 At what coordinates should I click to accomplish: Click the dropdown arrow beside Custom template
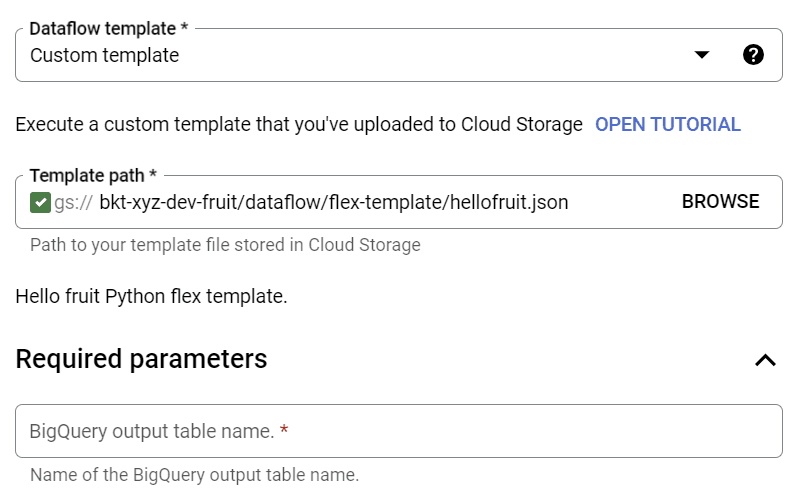click(702, 54)
